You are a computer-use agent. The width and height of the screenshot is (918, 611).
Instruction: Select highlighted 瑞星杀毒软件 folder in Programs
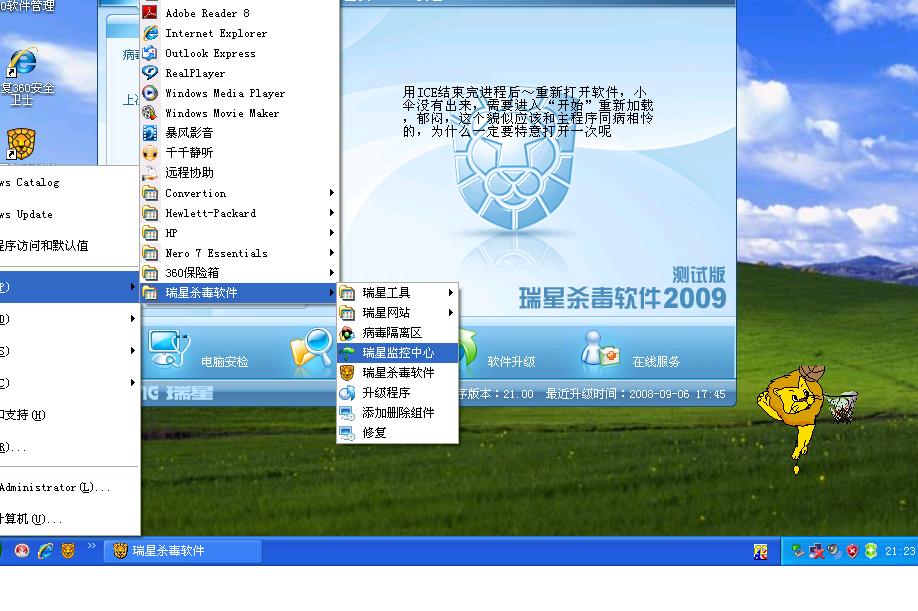[239, 293]
